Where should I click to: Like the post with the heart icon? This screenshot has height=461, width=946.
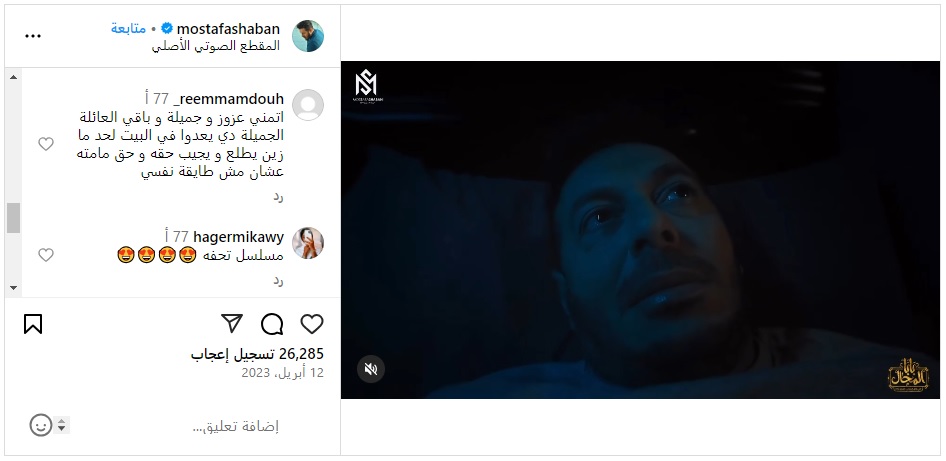[x=312, y=324]
